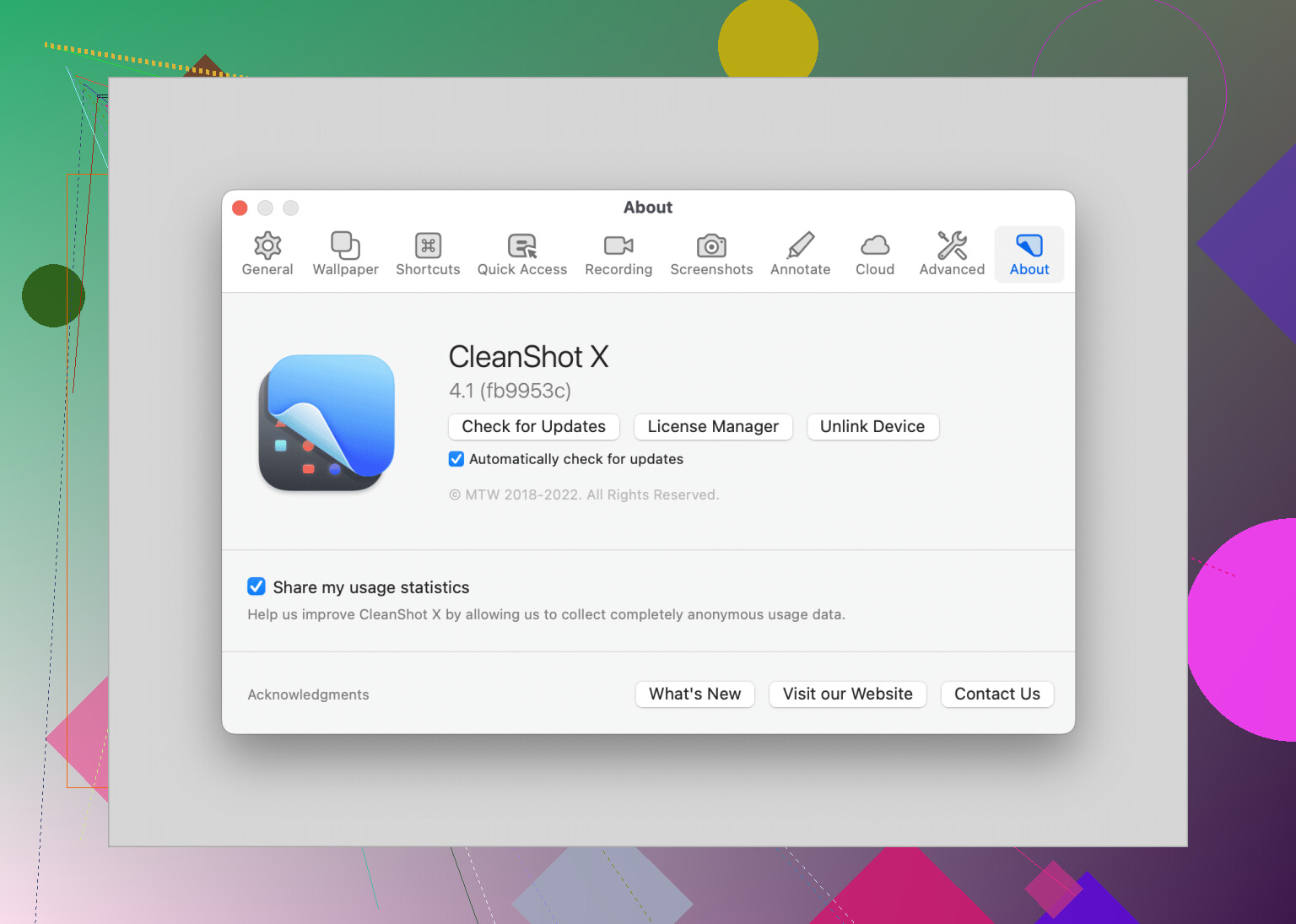1296x924 pixels.
Task: Open the Acknowledgments link
Action: (x=308, y=694)
